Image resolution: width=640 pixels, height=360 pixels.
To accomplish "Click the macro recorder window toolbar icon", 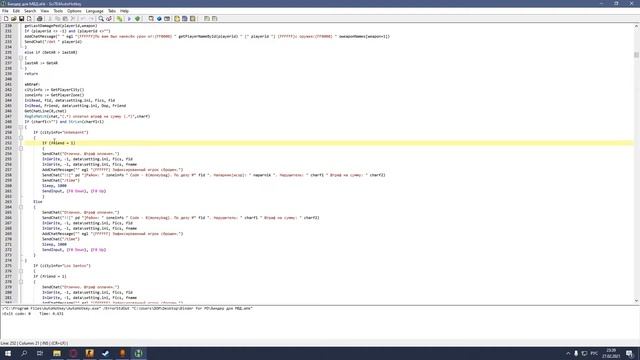I will (167, 18).
